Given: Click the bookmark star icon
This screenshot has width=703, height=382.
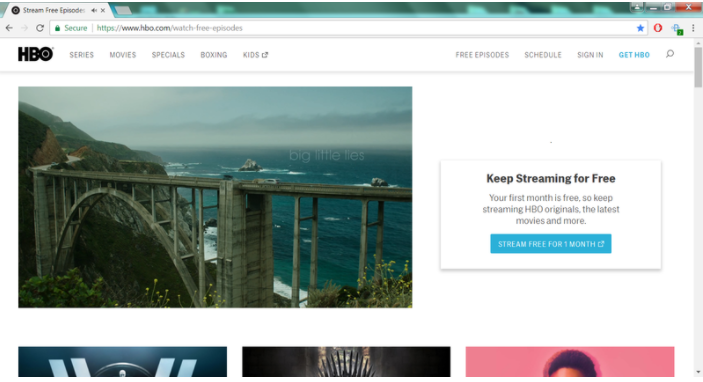Looking at the screenshot, I should tap(640, 28).
